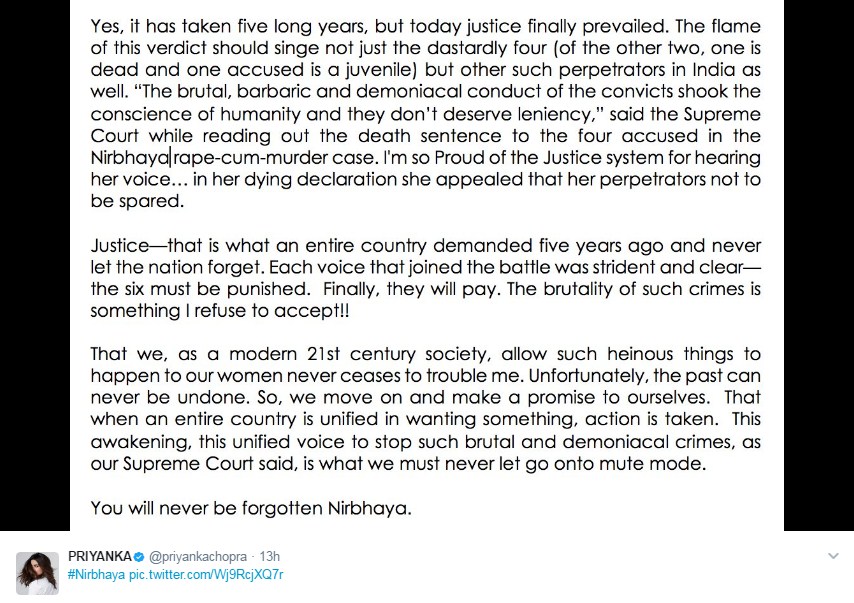Click the line 'You will never be forgotten Nirbhaya.'
This screenshot has height=603, width=854.
pyautogui.click(x=250, y=508)
